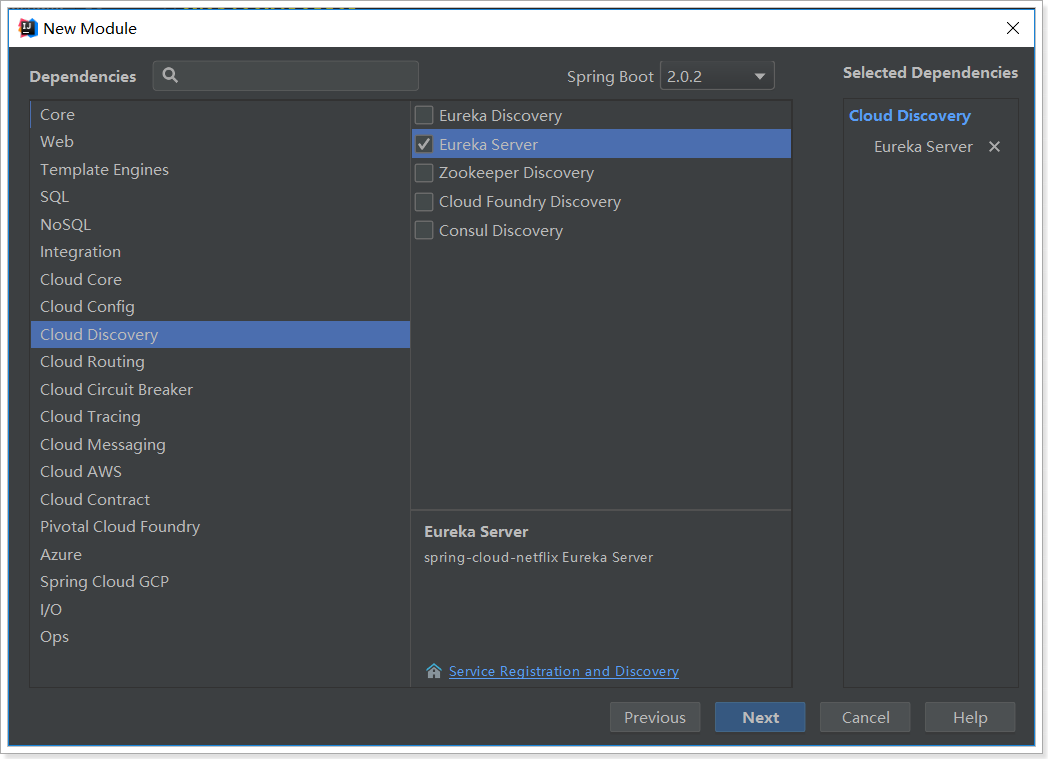
Task: Select the Integration category
Action: click(220, 252)
